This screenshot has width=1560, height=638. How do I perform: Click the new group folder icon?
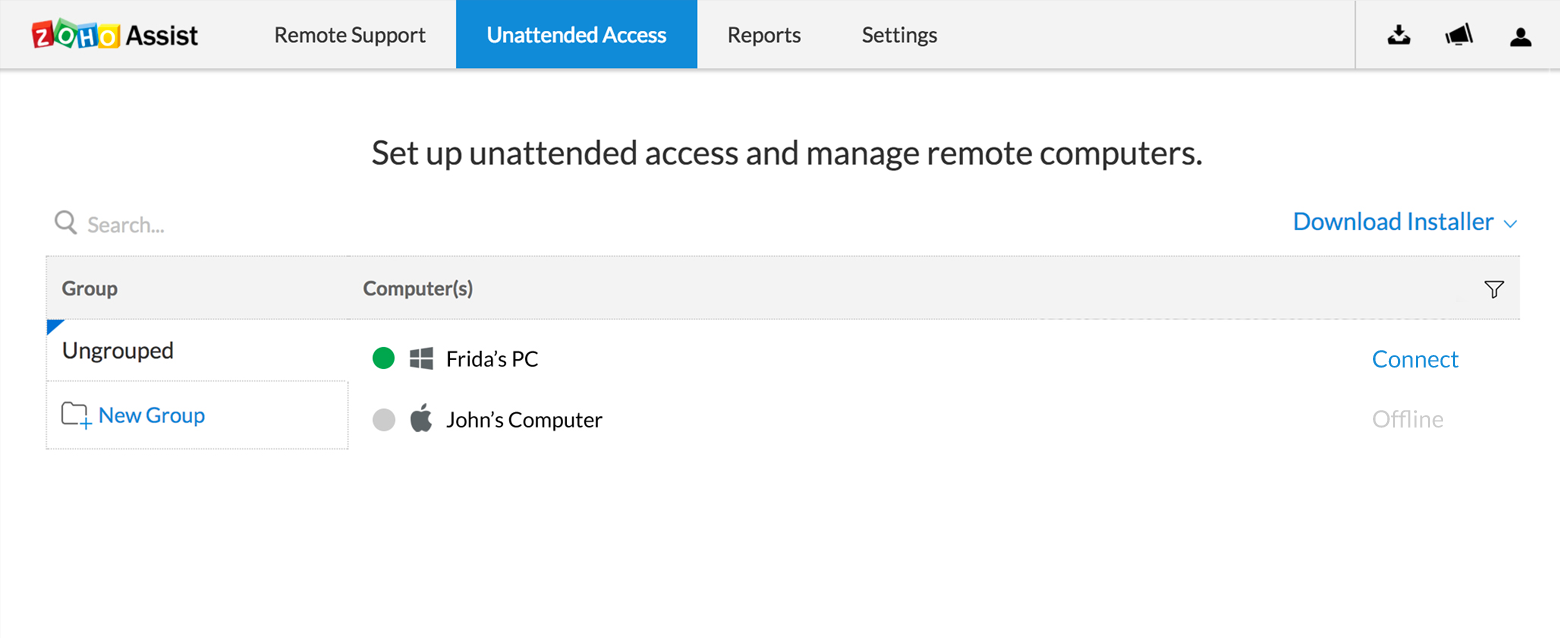pyautogui.click(x=76, y=415)
